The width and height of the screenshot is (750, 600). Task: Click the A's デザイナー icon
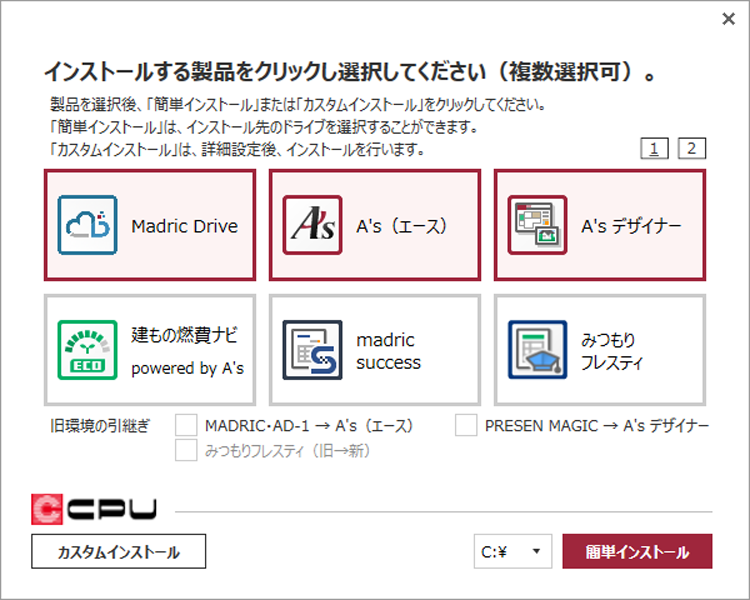538,225
